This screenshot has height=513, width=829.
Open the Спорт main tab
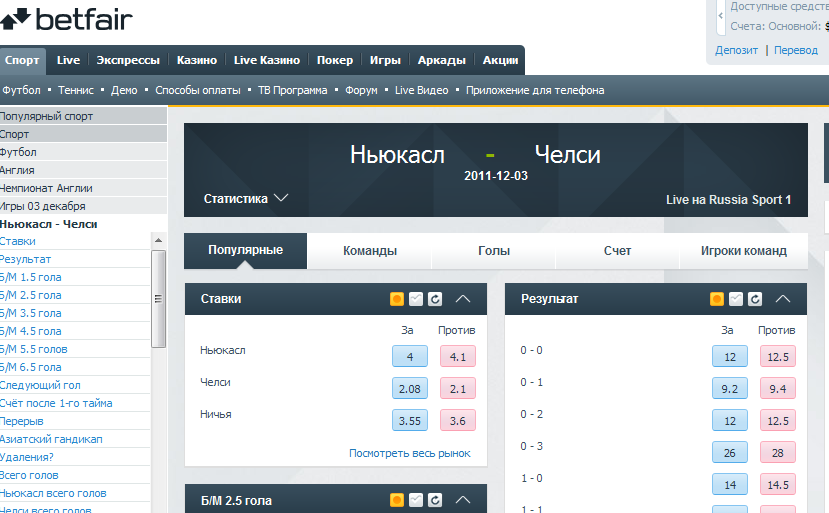22,60
